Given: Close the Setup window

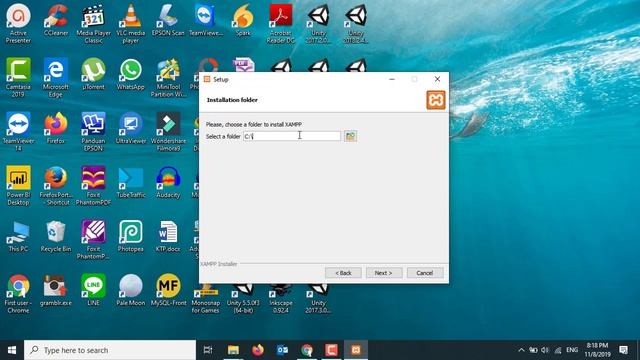Looking at the screenshot, I should tap(437, 79).
